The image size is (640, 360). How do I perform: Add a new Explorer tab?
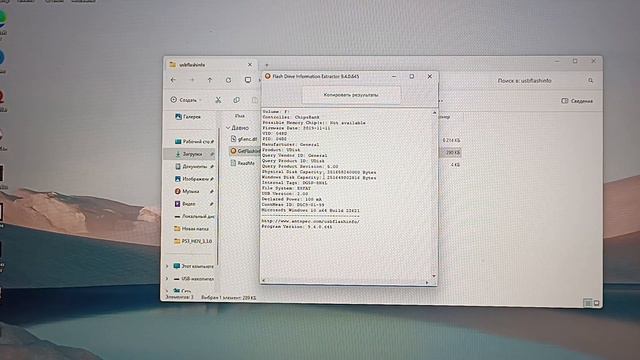[267, 64]
